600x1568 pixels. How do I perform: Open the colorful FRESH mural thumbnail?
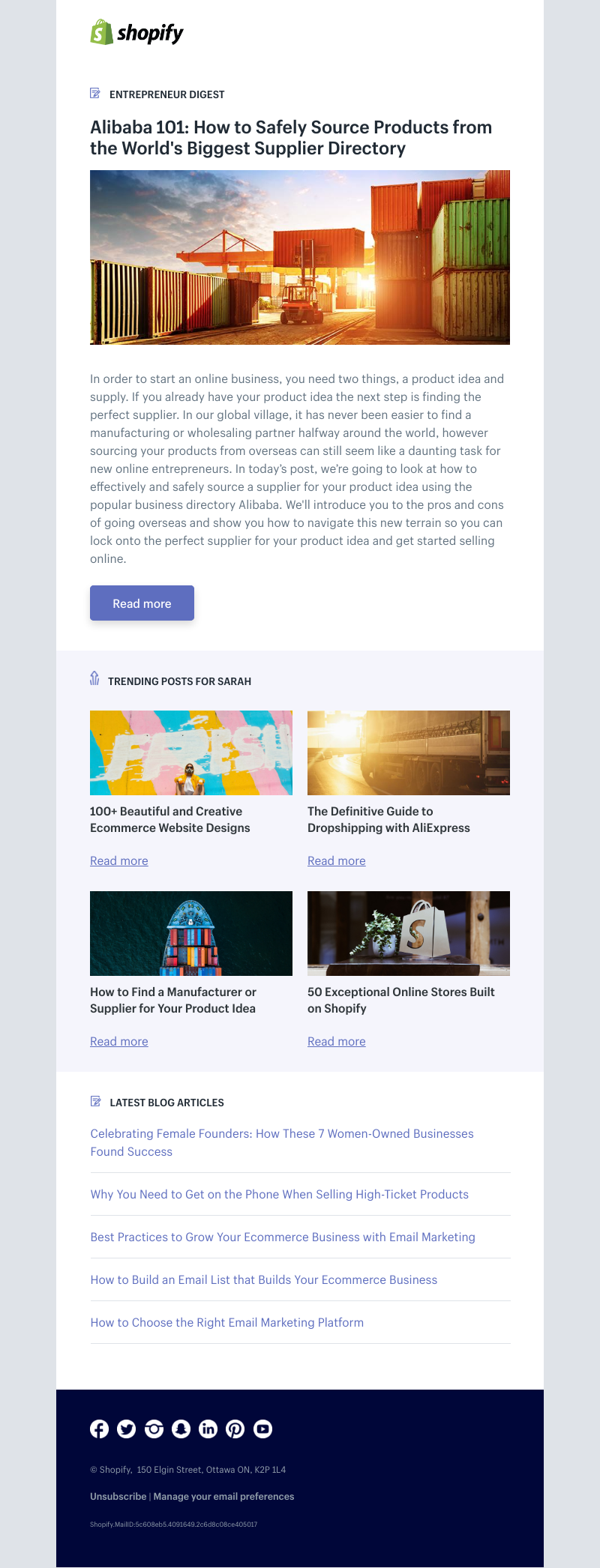[x=191, y=753]
